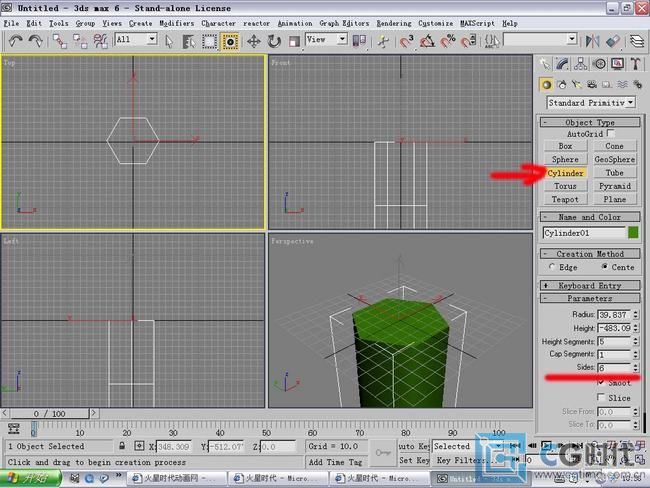Viewport: 650px width, 488px height.
Task: Open the Layer Manager icon
Action: [x=637, y=41]
